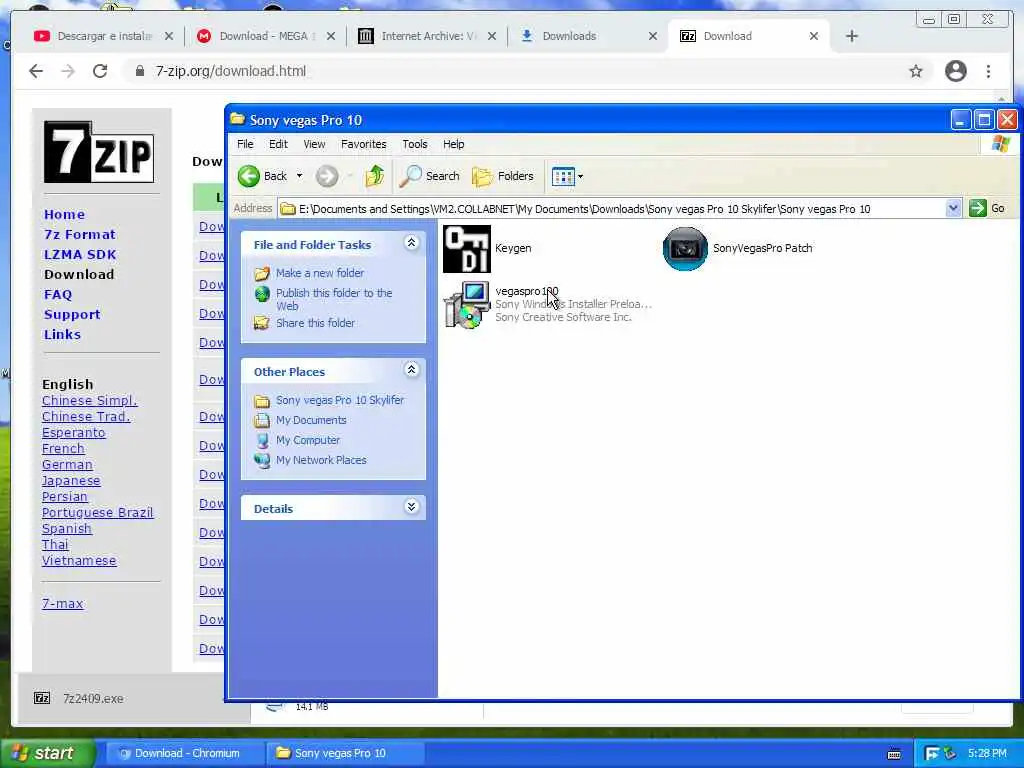Image resolution: width=1024 pixels, height=768 pixels.
Task: Open Support link on 7-zip site
Action: (72, 314)
